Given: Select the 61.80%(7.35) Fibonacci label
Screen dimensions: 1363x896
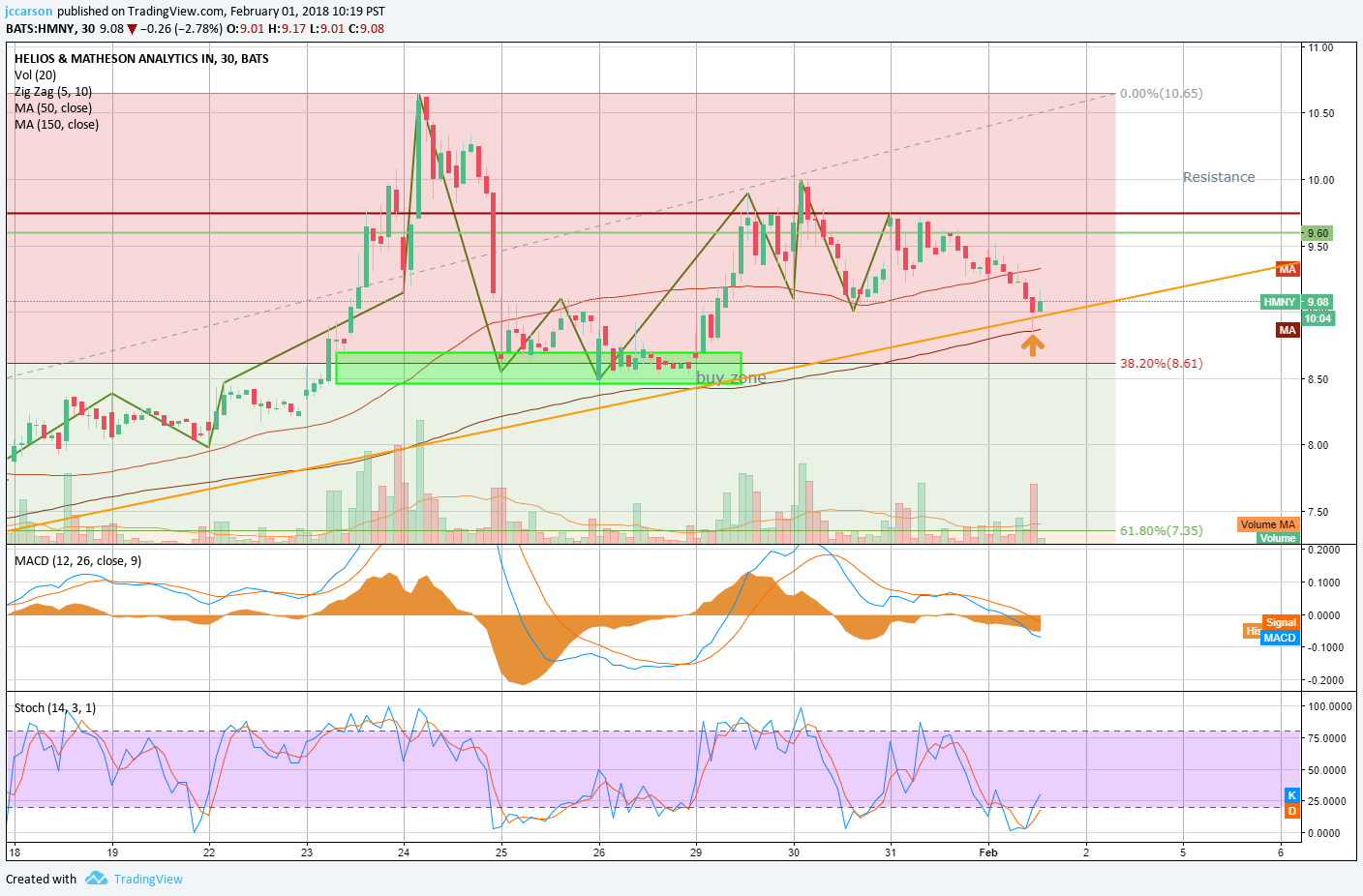Looking at the screenshot, I should 1161,531.
